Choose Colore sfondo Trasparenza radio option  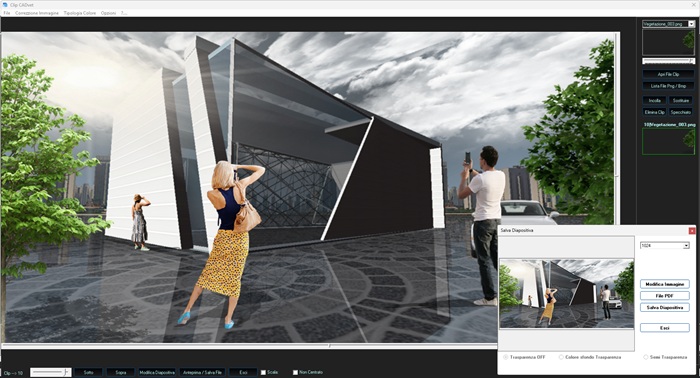(561, 357)
